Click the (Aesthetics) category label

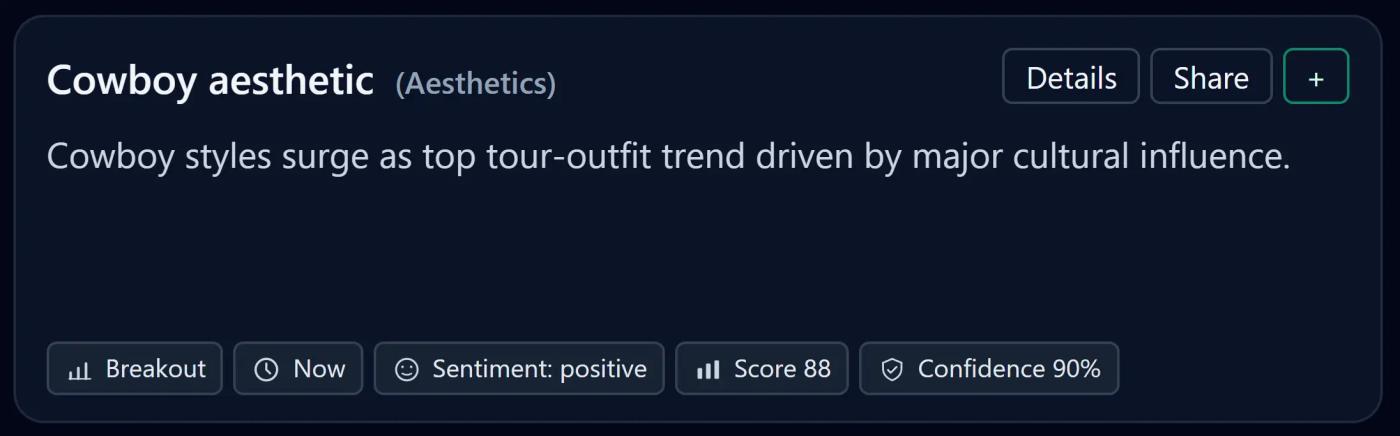[x=475, y=84]
